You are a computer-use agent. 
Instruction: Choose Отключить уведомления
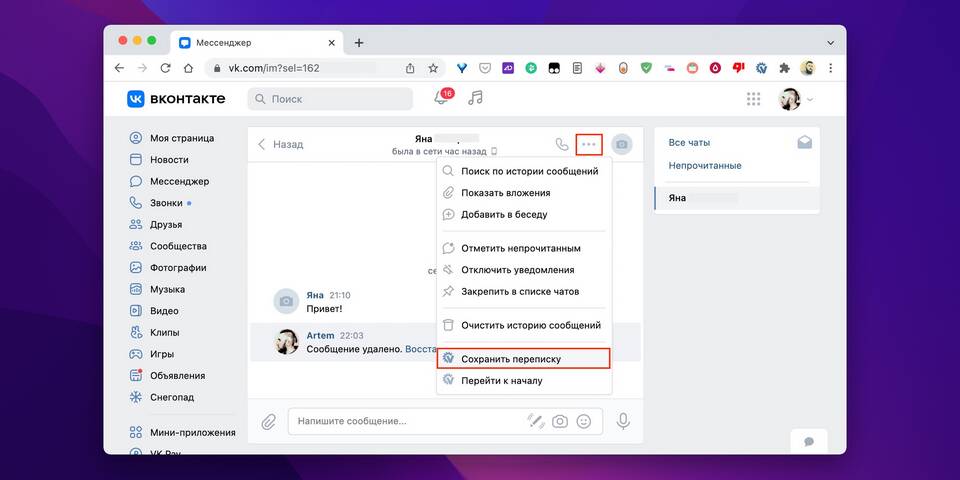pyautogui.click(x=524, y=270)
